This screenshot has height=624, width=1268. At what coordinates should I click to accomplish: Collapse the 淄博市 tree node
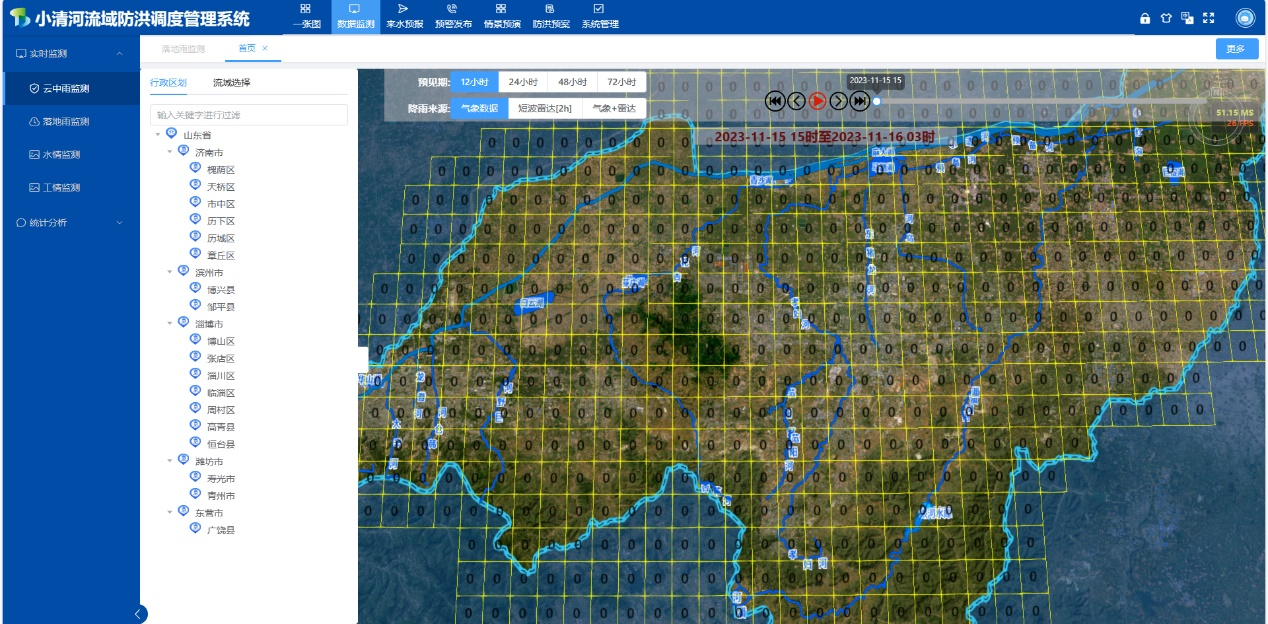tap(170, 324)
